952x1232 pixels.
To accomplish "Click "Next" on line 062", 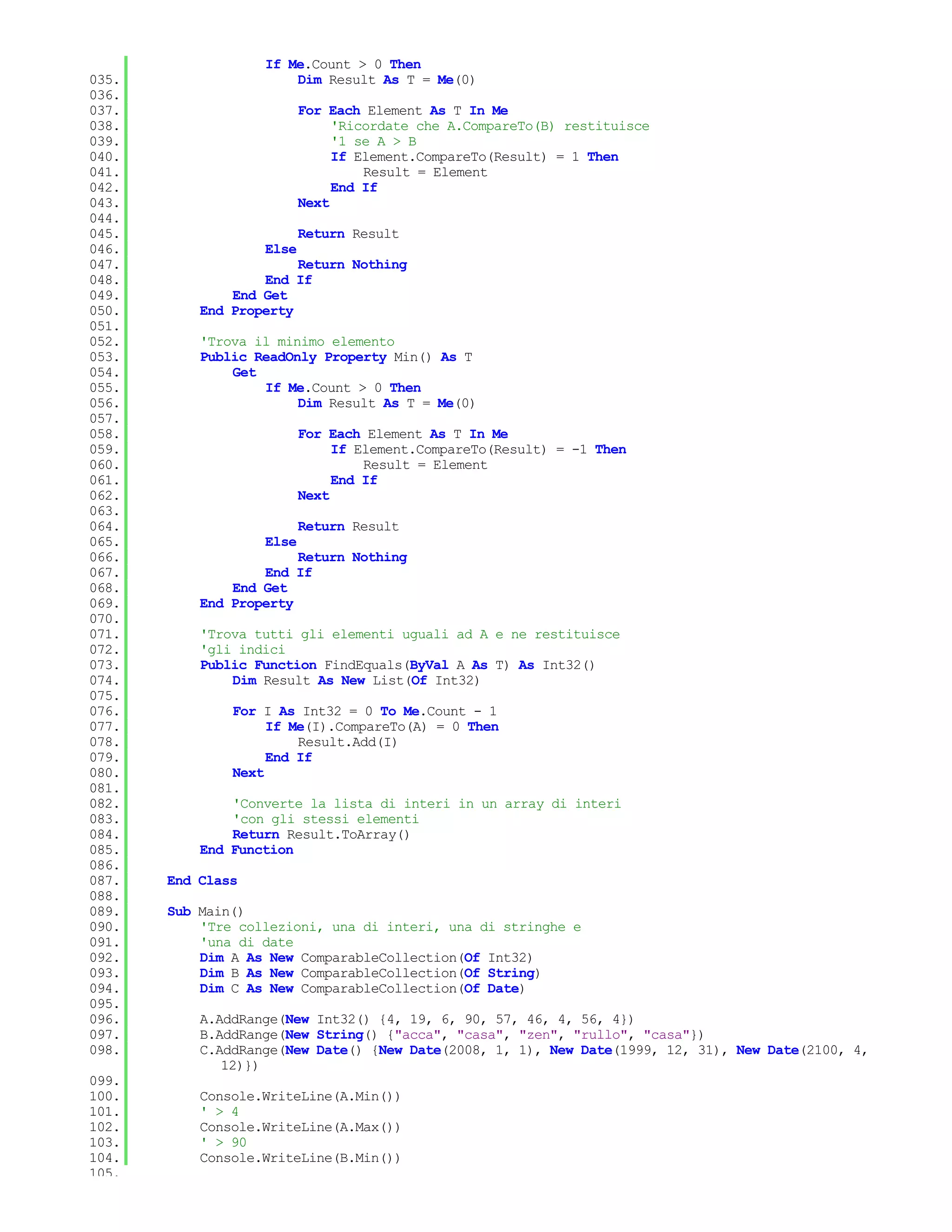I will [313, 496].
